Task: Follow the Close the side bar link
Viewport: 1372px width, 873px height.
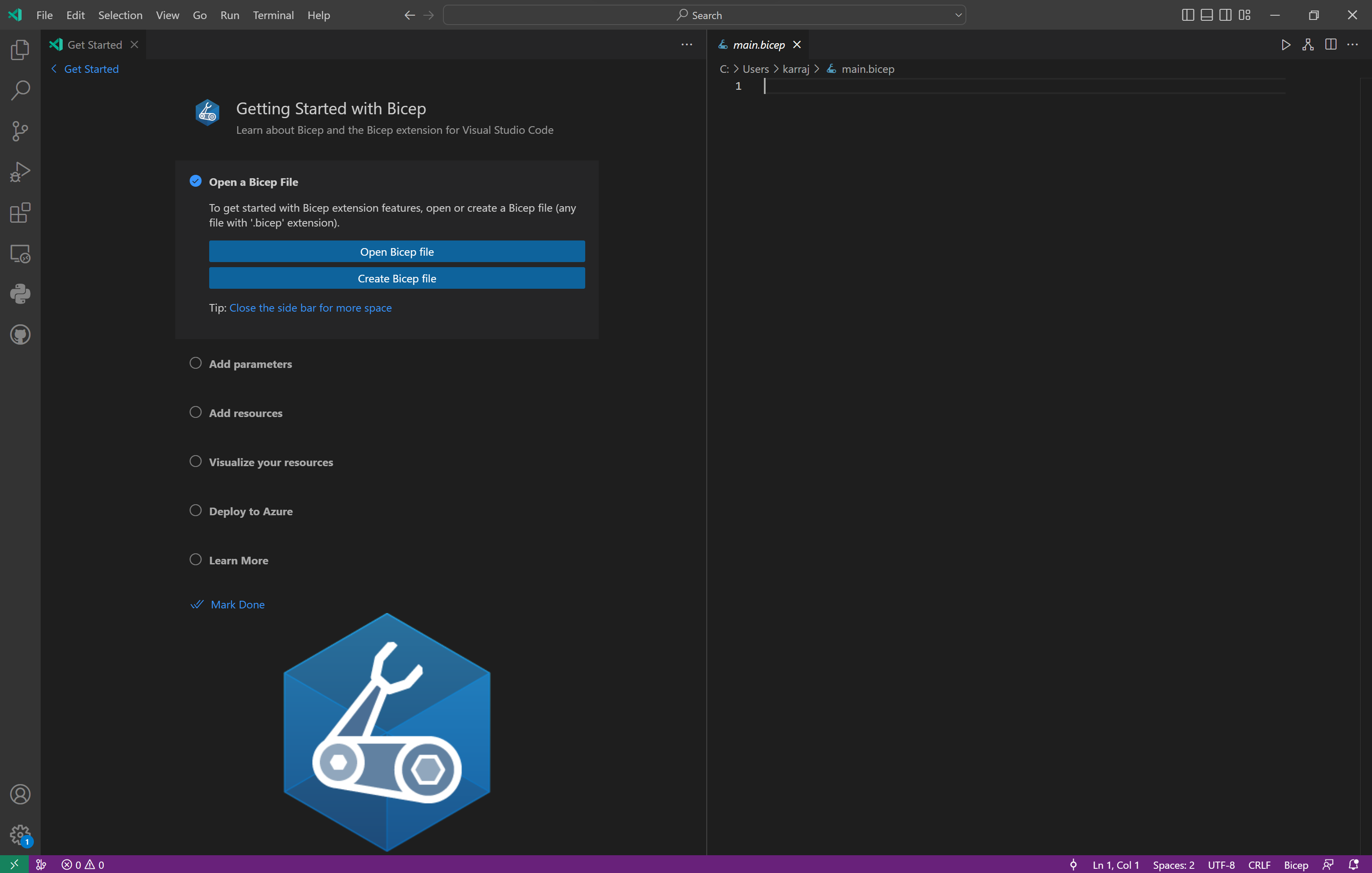Action: 310,308
